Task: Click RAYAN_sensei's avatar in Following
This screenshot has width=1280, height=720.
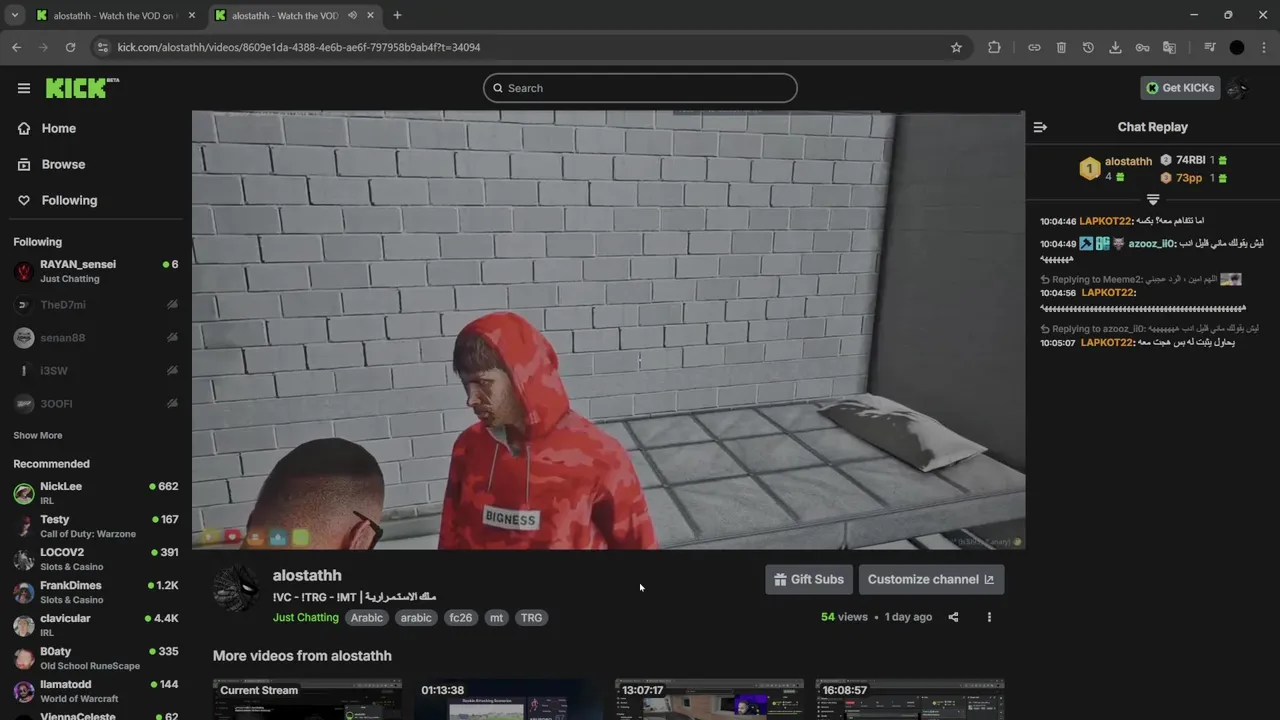Action: [x=24, y=271]
